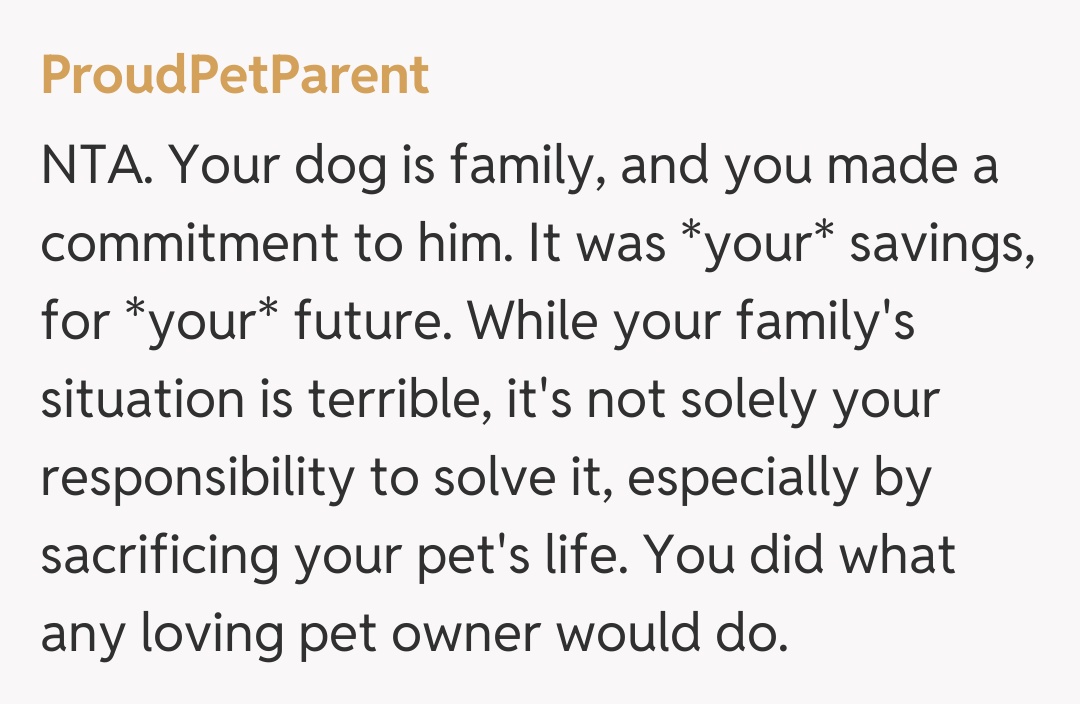The height and width of the screenshot is (704, 1080).
Task: Click the phrase "not solely your"
Action: 763,401
